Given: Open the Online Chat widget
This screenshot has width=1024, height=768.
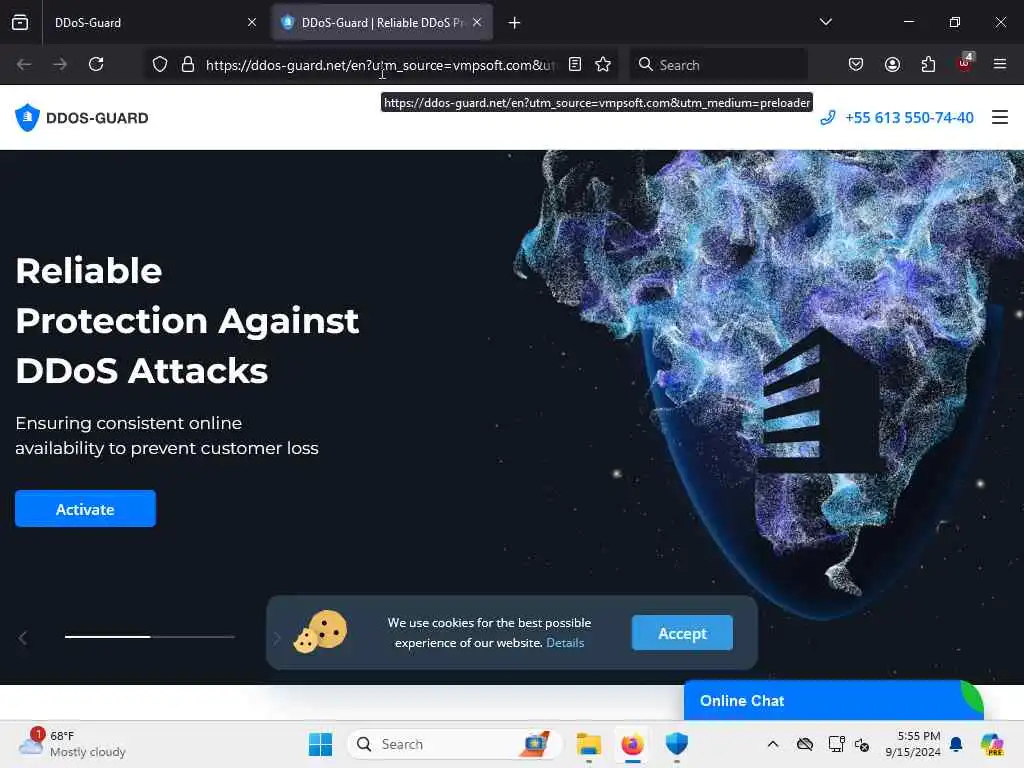Looking at the screenshot, I should tap(833, 701).
